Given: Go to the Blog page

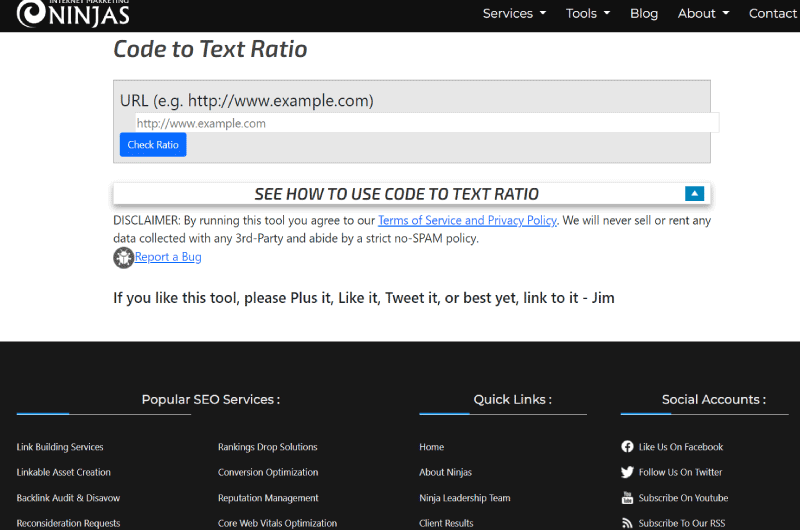Looking at the screenshot, I should click(x=644, y=13).
